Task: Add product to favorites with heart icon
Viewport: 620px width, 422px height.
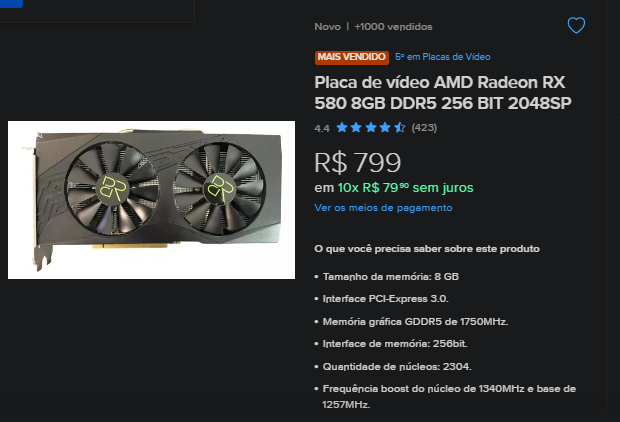Action: (576, 26)
